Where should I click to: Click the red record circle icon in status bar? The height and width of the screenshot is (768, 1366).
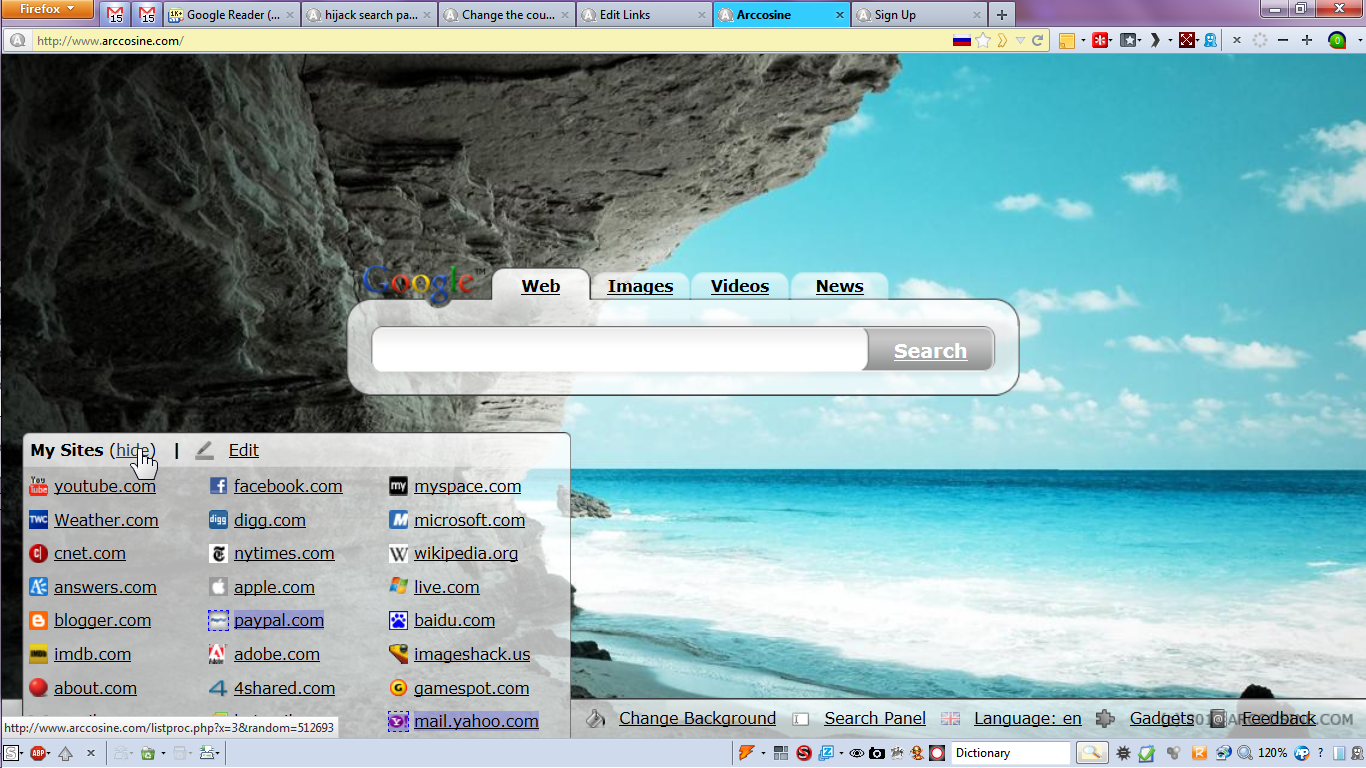pos(937,753)
